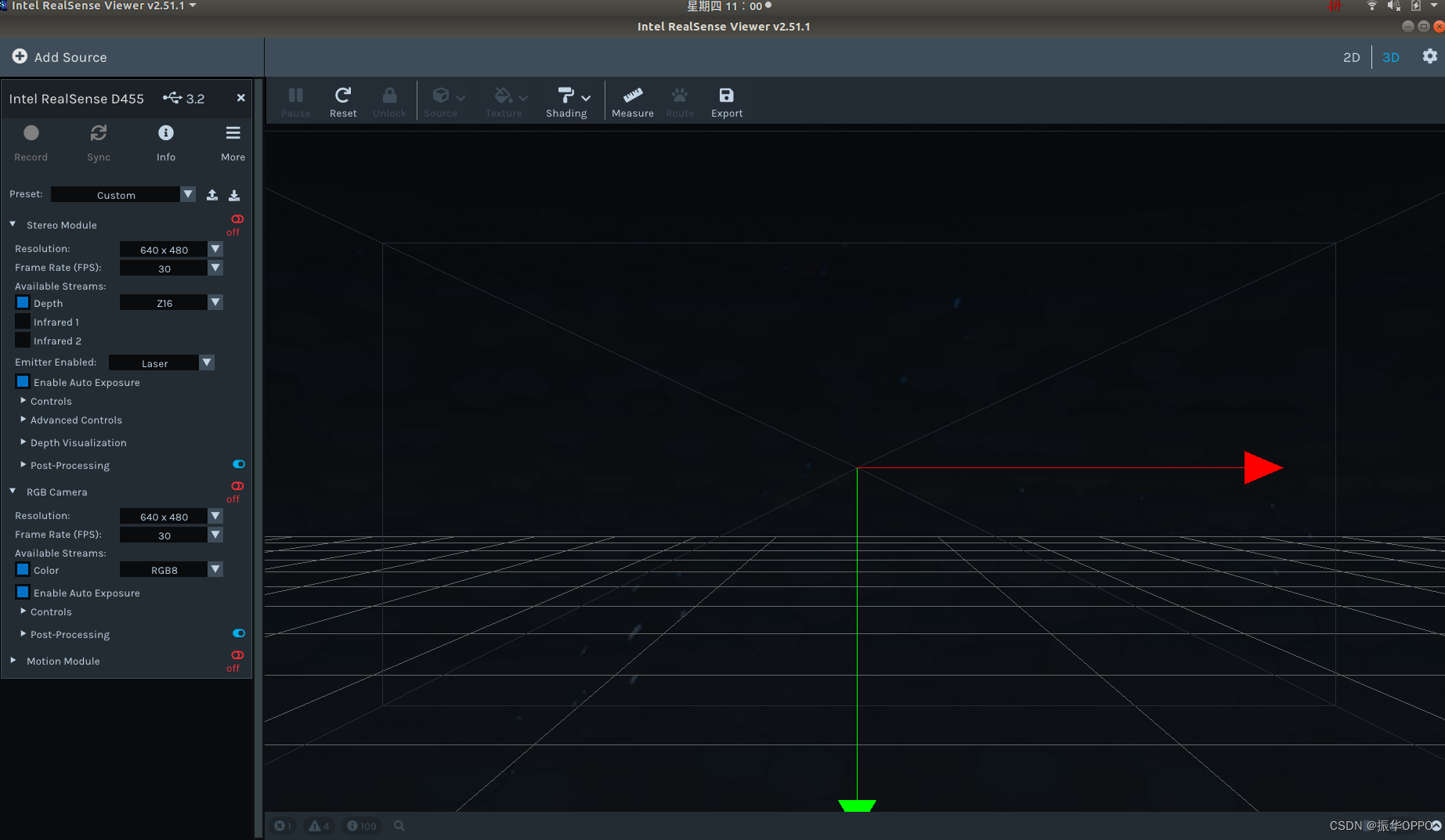Click the sidebar vertical scrollbar
This screenshot has height=840, width=1445.
click(x=258, y=458)
